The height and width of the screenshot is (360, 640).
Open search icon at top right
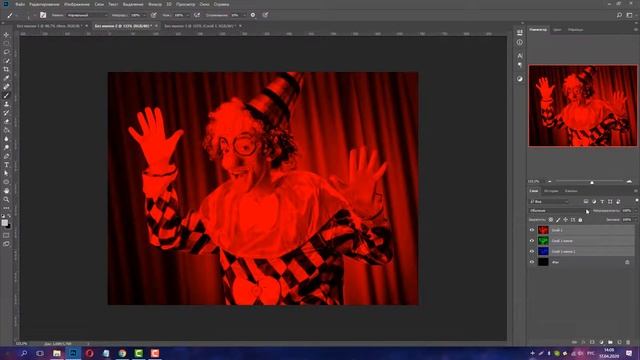click(x=619, y=15)
